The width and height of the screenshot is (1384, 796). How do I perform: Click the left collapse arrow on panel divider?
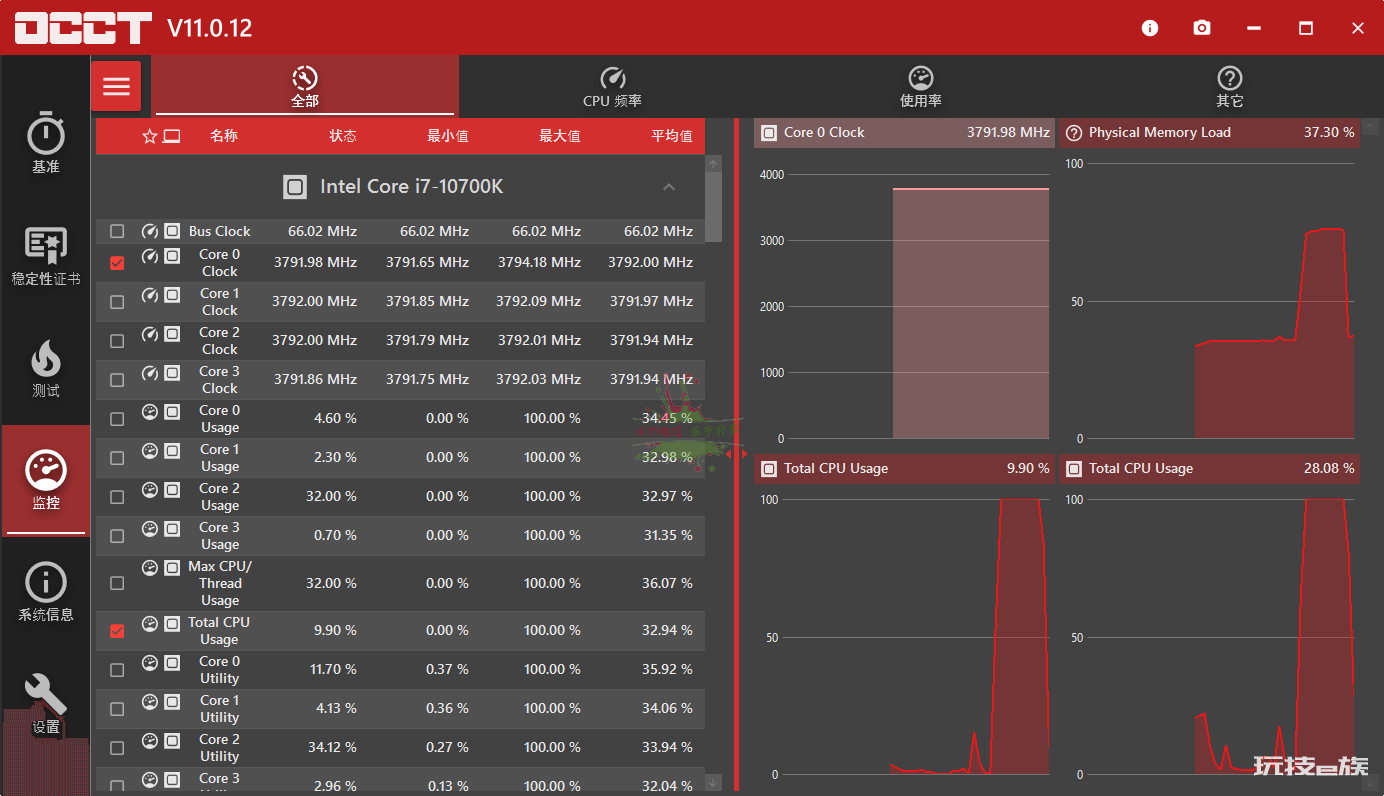point(729,454)
